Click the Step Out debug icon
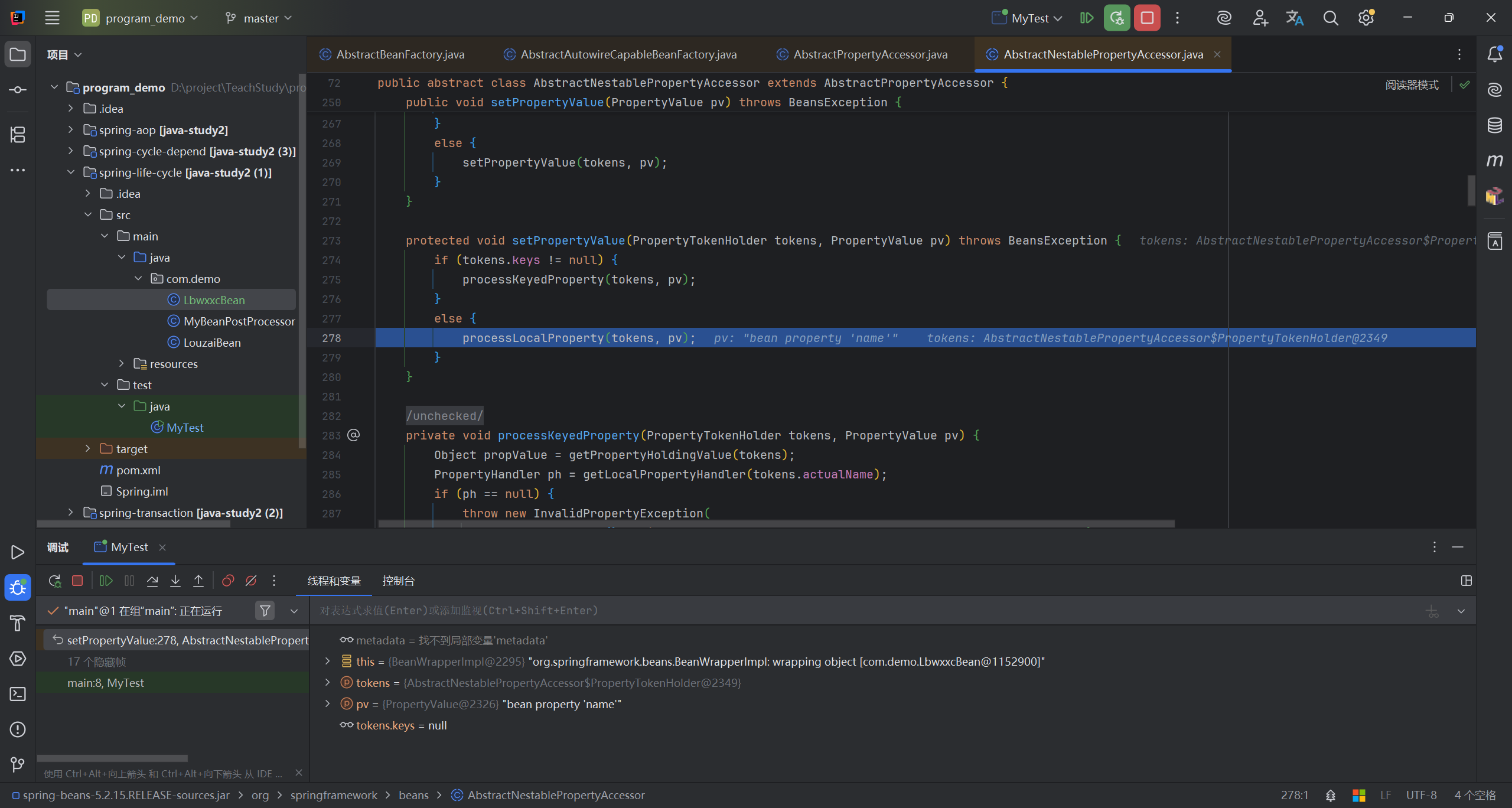This screenshot has height=808, width=1512. [198, 581]
